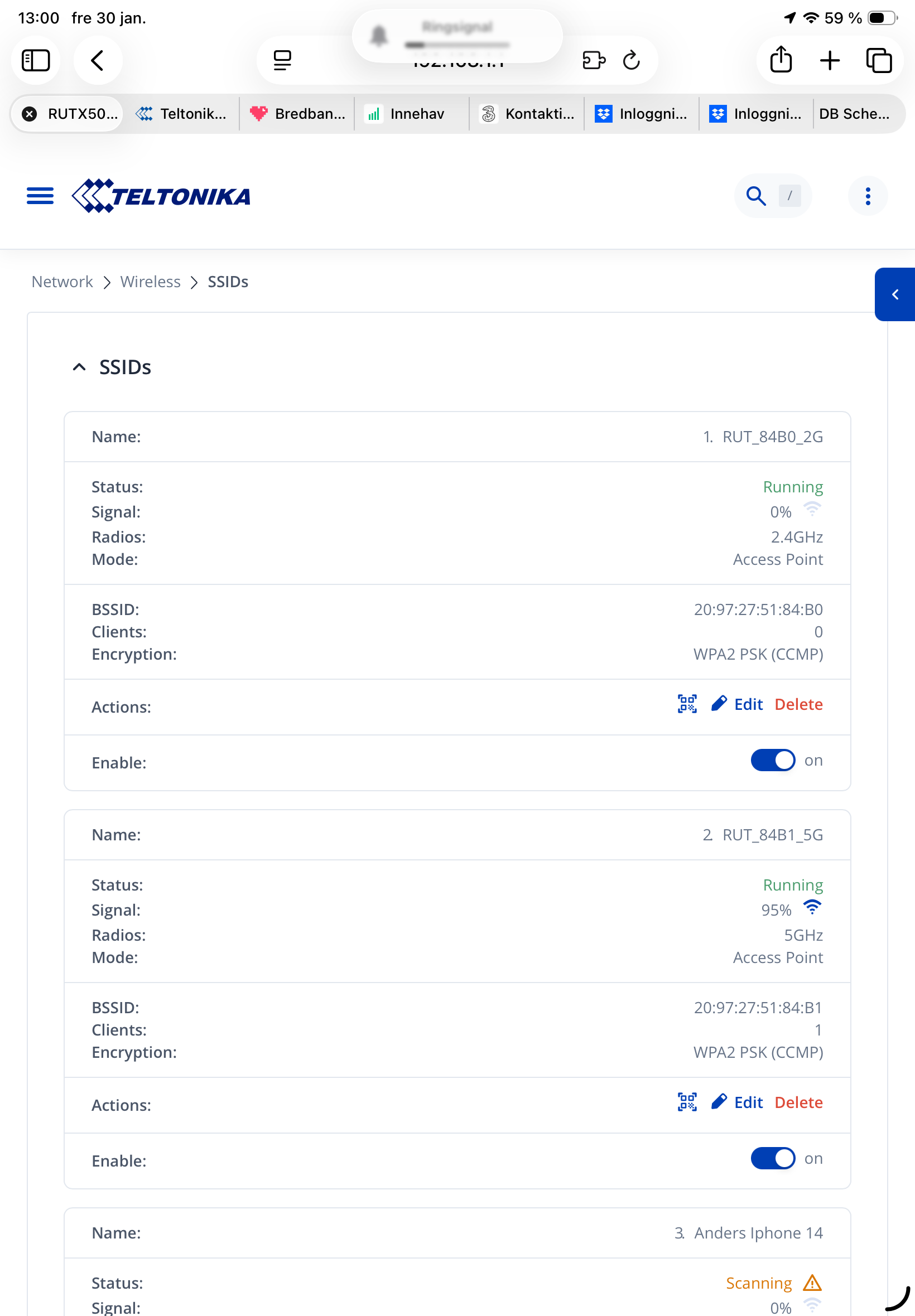Click the search magnifier icon
This screenshot has width=915, height=1316.
tap(755, 196)
